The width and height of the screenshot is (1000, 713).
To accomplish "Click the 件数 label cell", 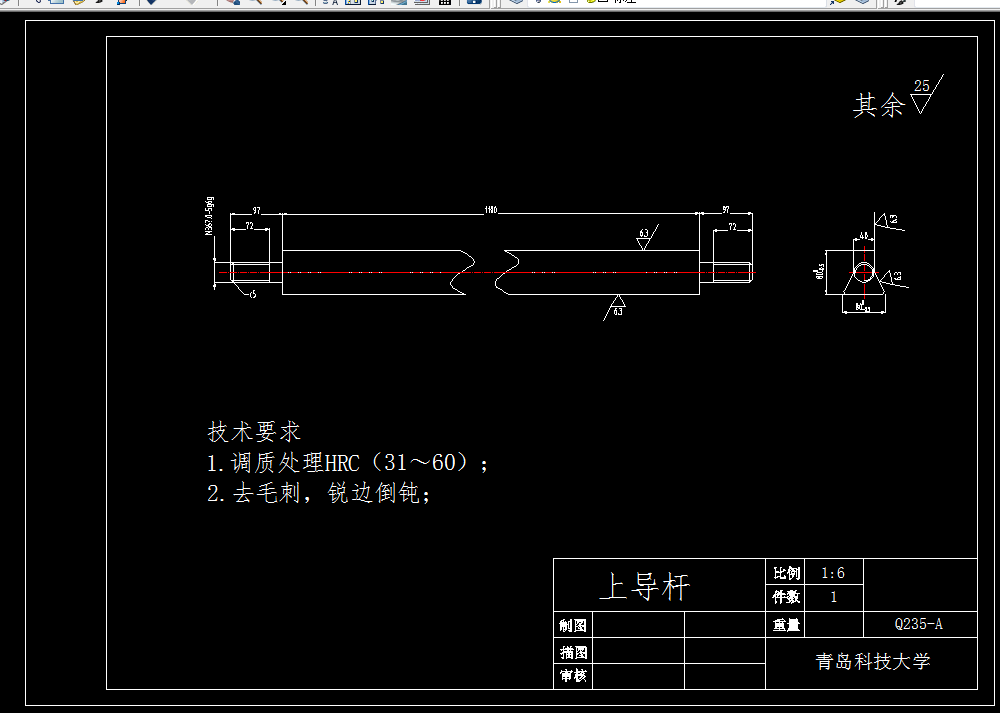I will 786,597.
